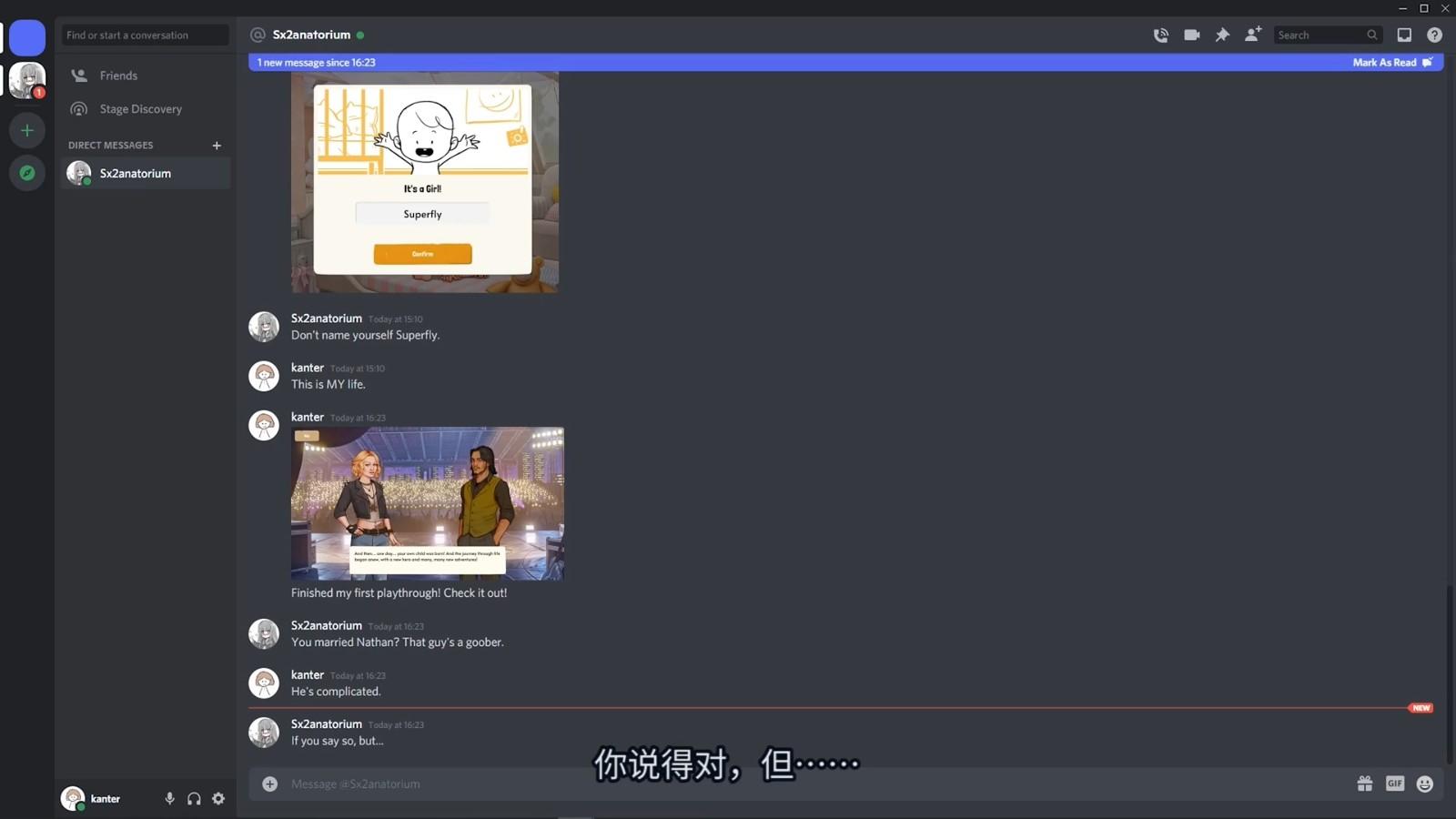The height and width of the screenshot is (819, 1456).
Task: Attach a file with plus button
Action: (x=269, y=784)
